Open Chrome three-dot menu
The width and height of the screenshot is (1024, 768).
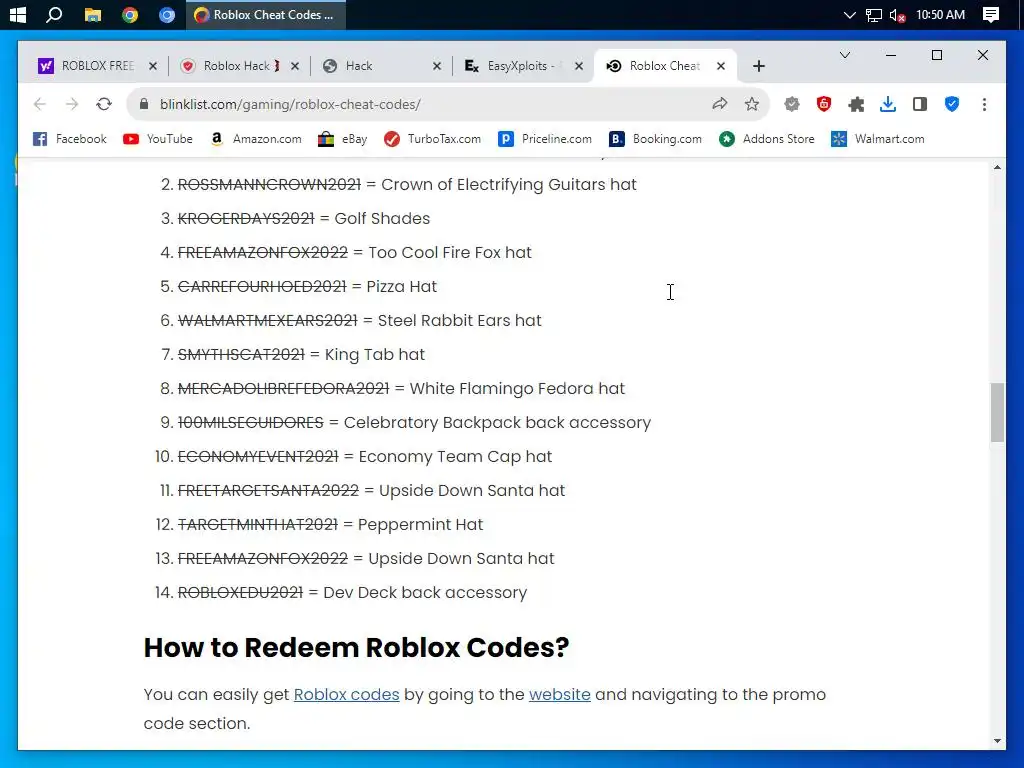[x=984, y=104]
